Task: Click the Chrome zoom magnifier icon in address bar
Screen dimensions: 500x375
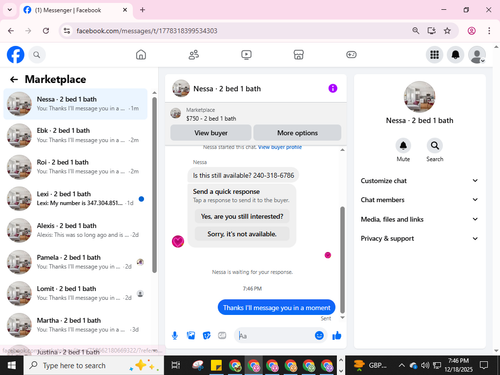Action: pos(416,31)
